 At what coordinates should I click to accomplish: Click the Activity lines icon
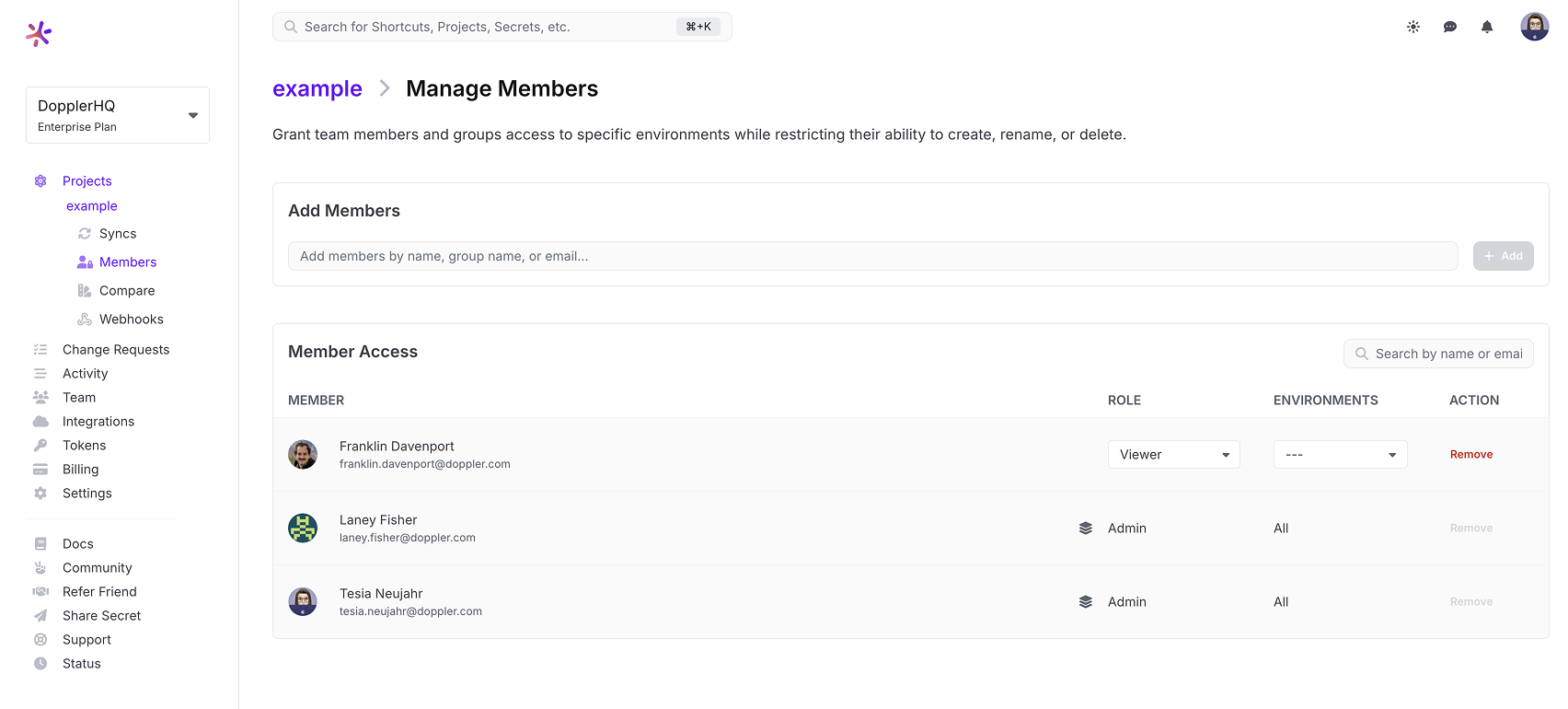40,374
